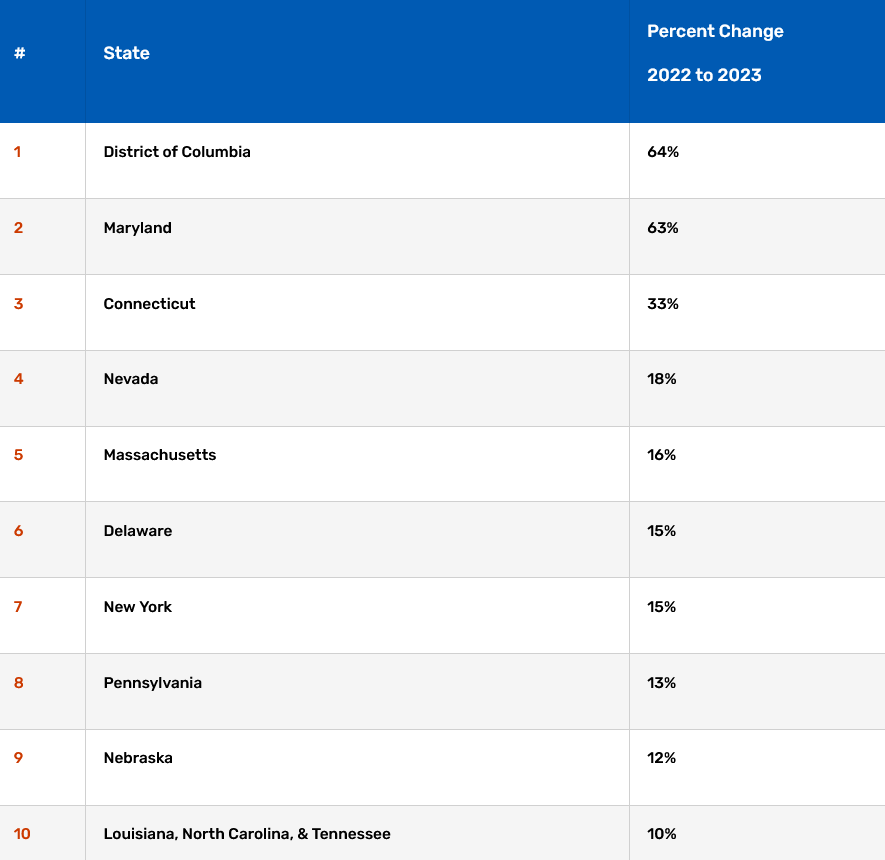Click the New York row name
The width and height of the screenshot is (885, 860).
[138, 607]
